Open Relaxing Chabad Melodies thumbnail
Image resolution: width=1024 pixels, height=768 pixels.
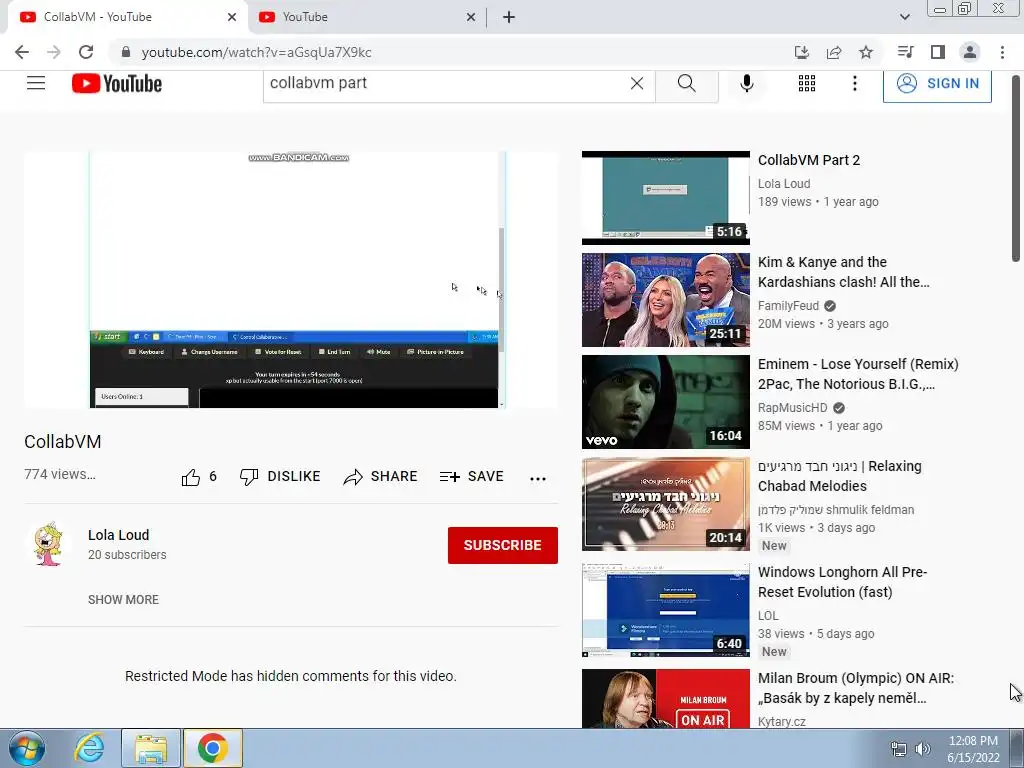(665, 504)
